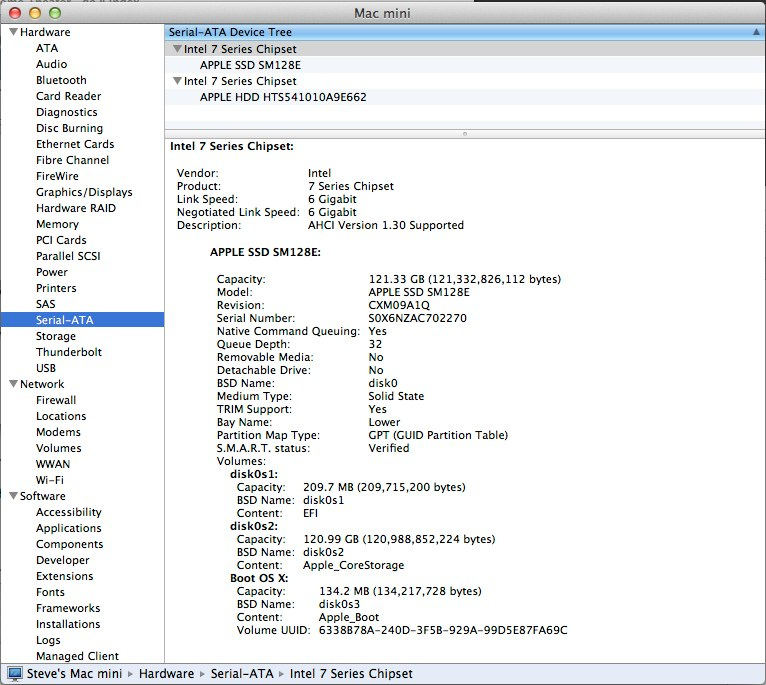Collapse the Hardware section disclosure triangle
Viewport: 766px width, 685px height.
point(12,33)
